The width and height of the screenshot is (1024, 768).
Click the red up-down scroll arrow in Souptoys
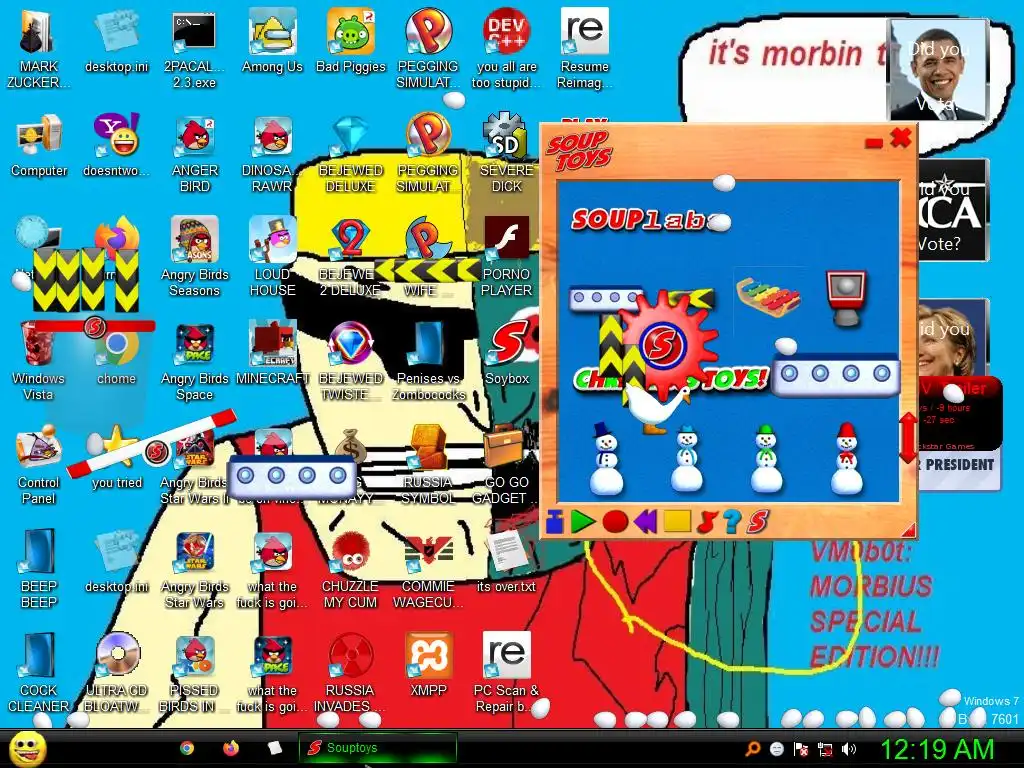[908, 436]
